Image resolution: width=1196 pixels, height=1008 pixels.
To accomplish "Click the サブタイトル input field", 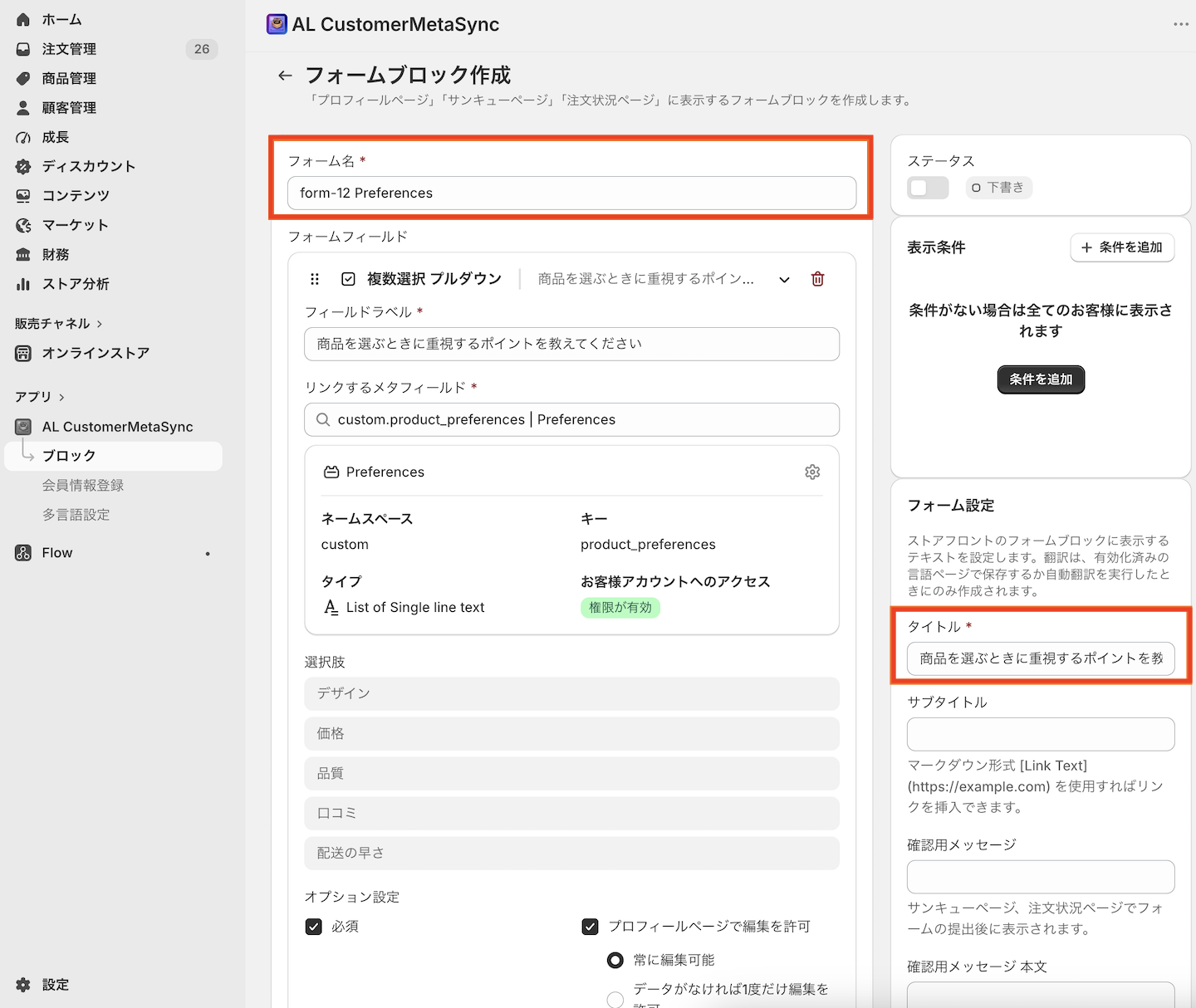I will coord(1041,734).
